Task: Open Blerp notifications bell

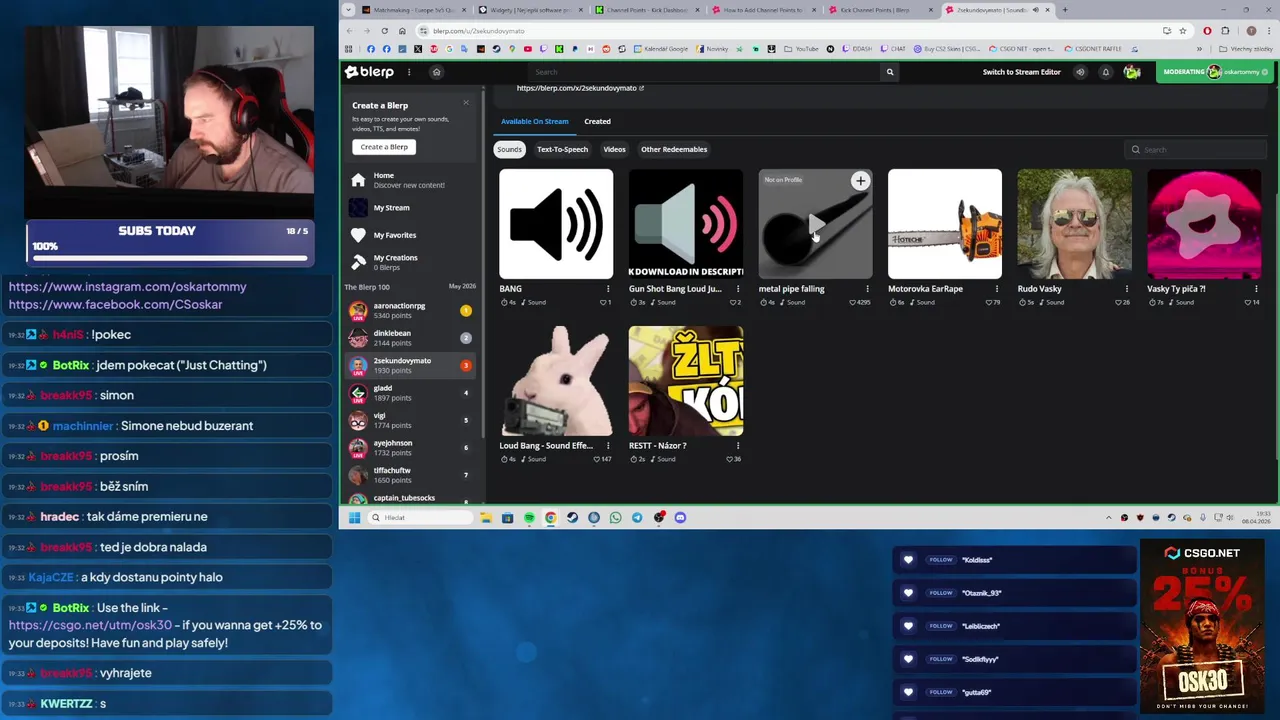Action: 1105,72
